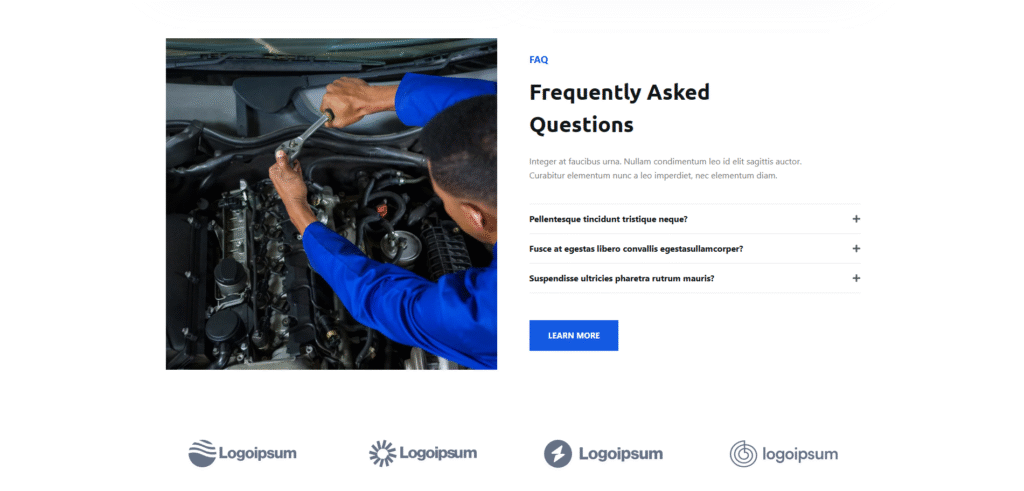Click the Logoipsum text beside the sunburst icon
Viewport: 1024px width, 491px height.
(438, 453)
